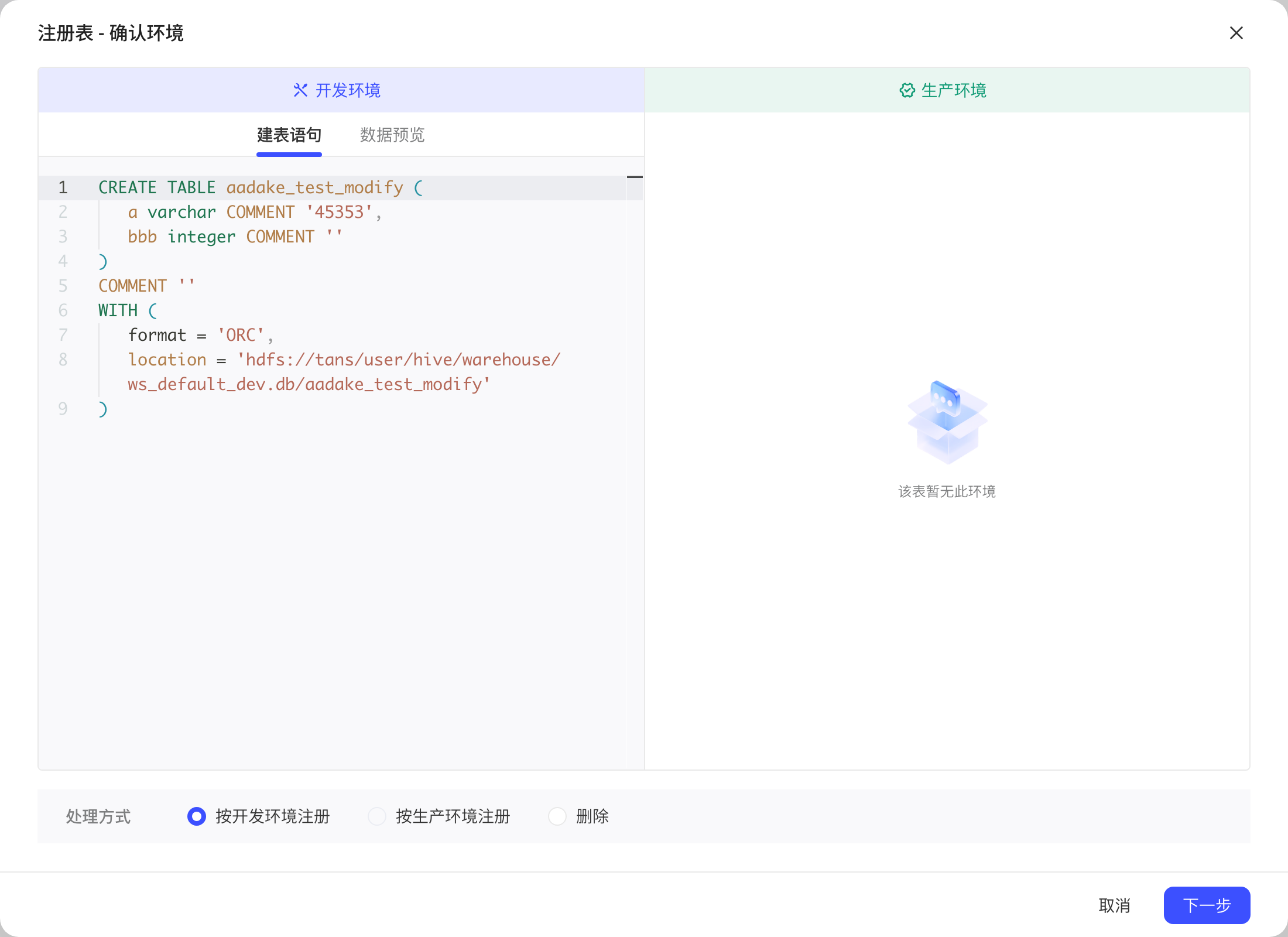Click the editor scrollbar marker at top right
1288x937 pixels.
click(x=635, y=177)
